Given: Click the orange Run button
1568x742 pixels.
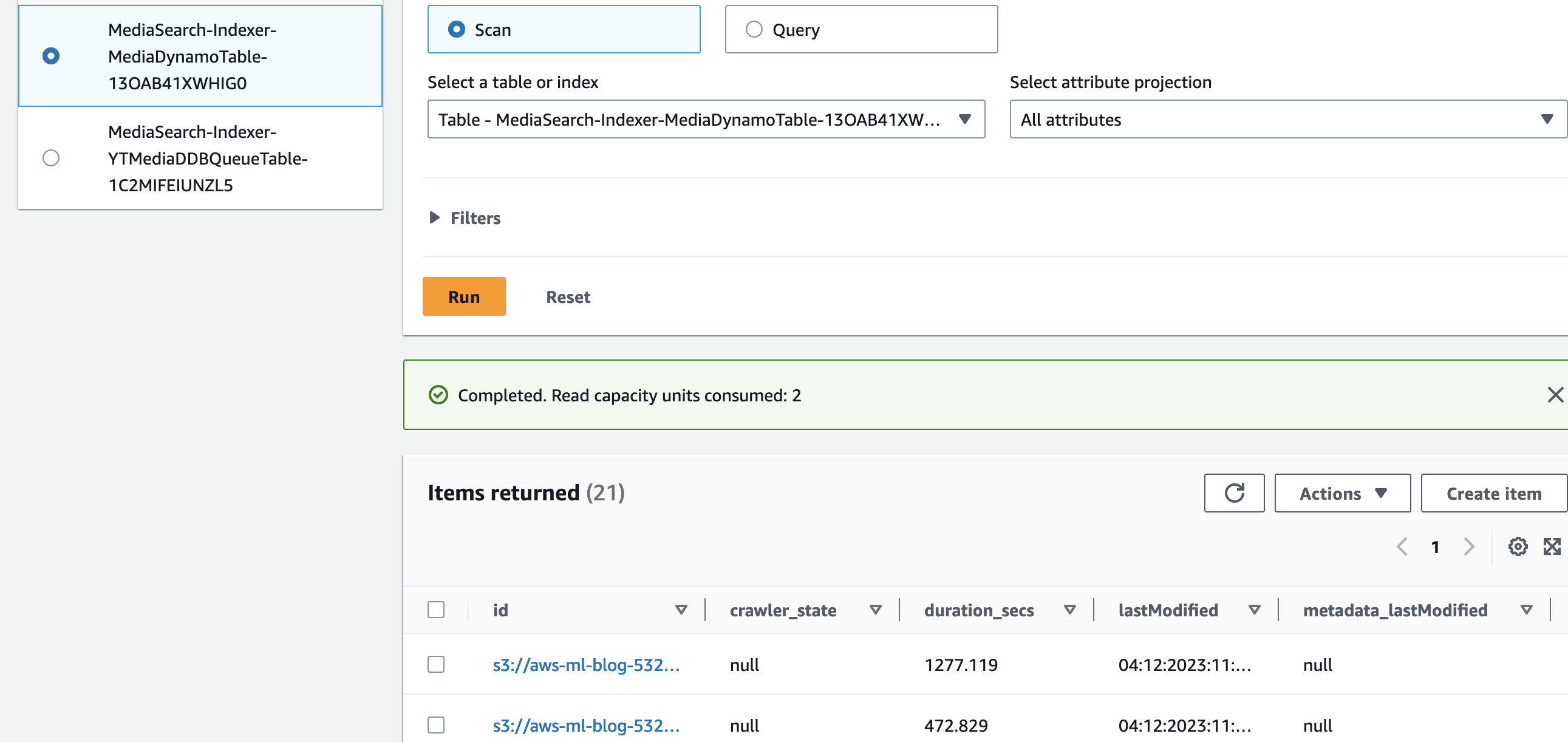Looking at the screenshot, I should (x=464, y=296).
